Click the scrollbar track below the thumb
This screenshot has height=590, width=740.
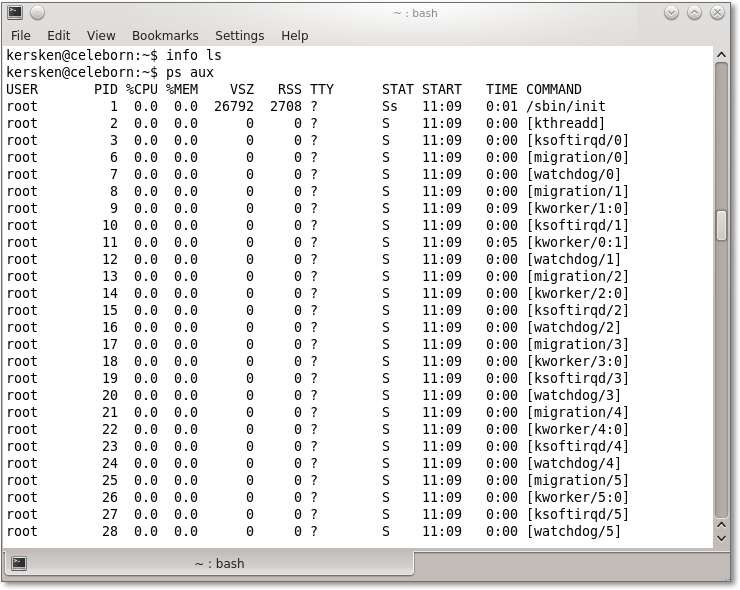721,400
